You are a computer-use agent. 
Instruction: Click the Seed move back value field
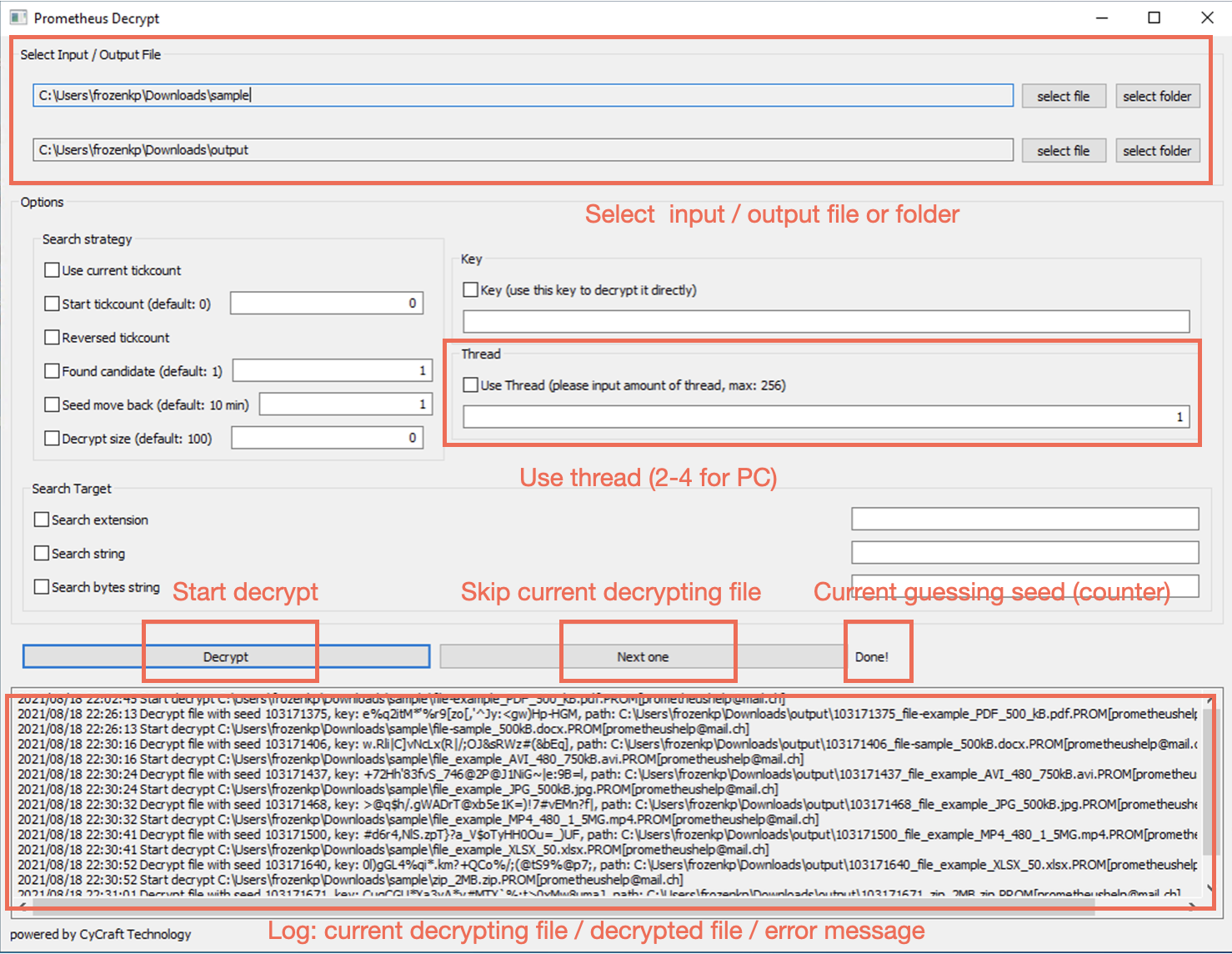point(346,404)
